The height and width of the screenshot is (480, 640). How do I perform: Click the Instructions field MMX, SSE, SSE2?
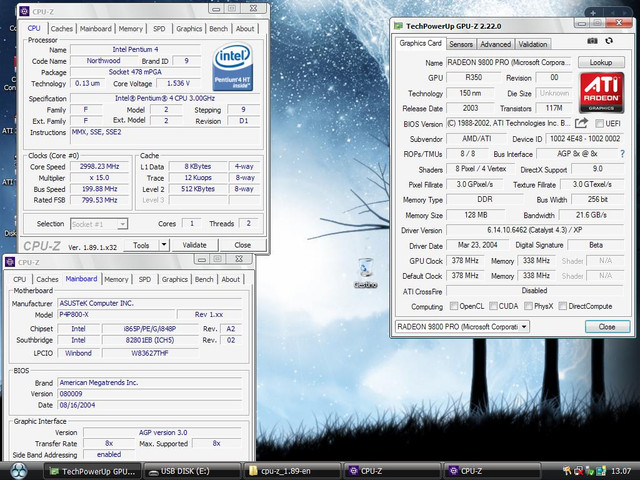tap(165, 136)
